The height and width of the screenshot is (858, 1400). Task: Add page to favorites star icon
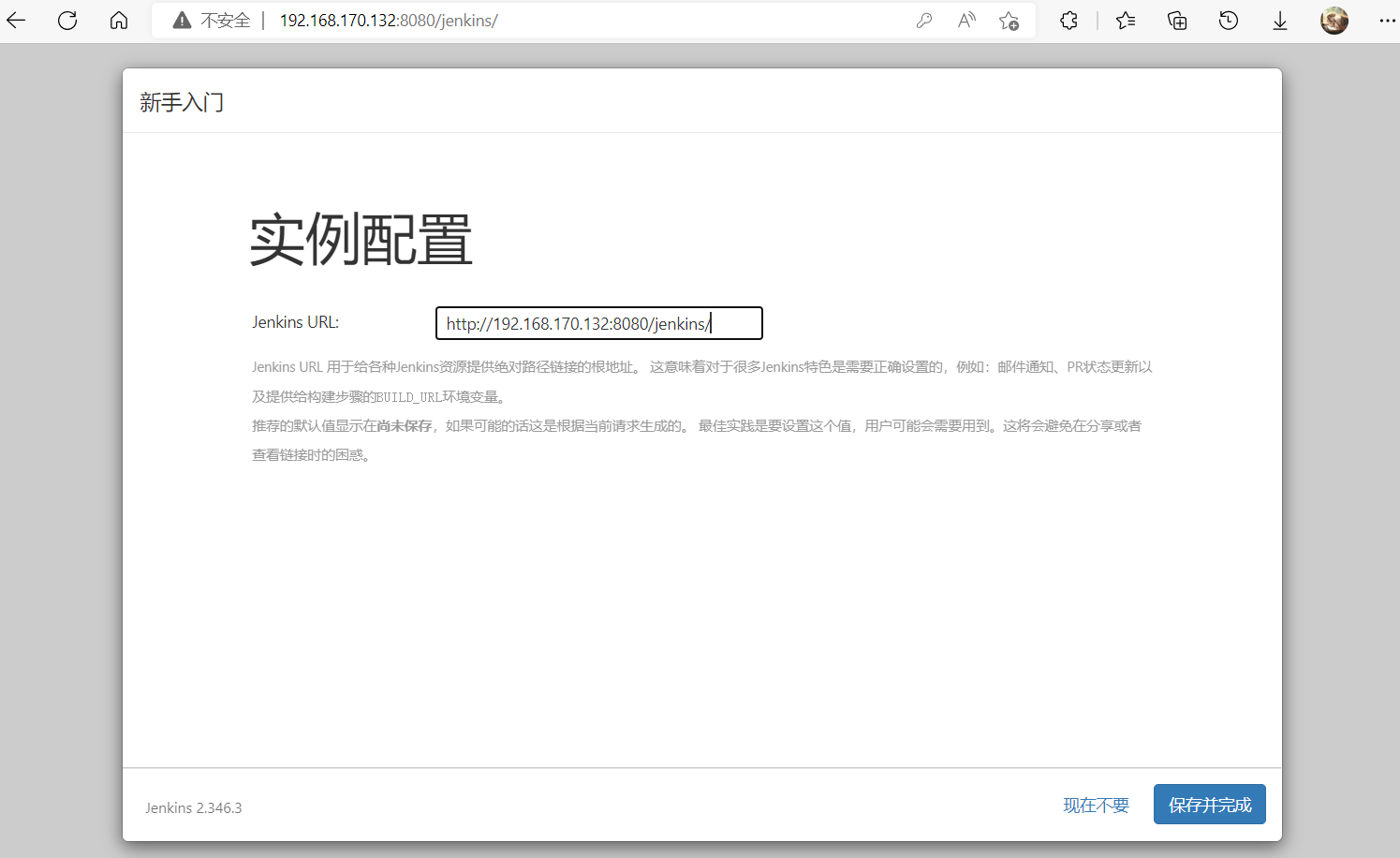pos(1009,21)
